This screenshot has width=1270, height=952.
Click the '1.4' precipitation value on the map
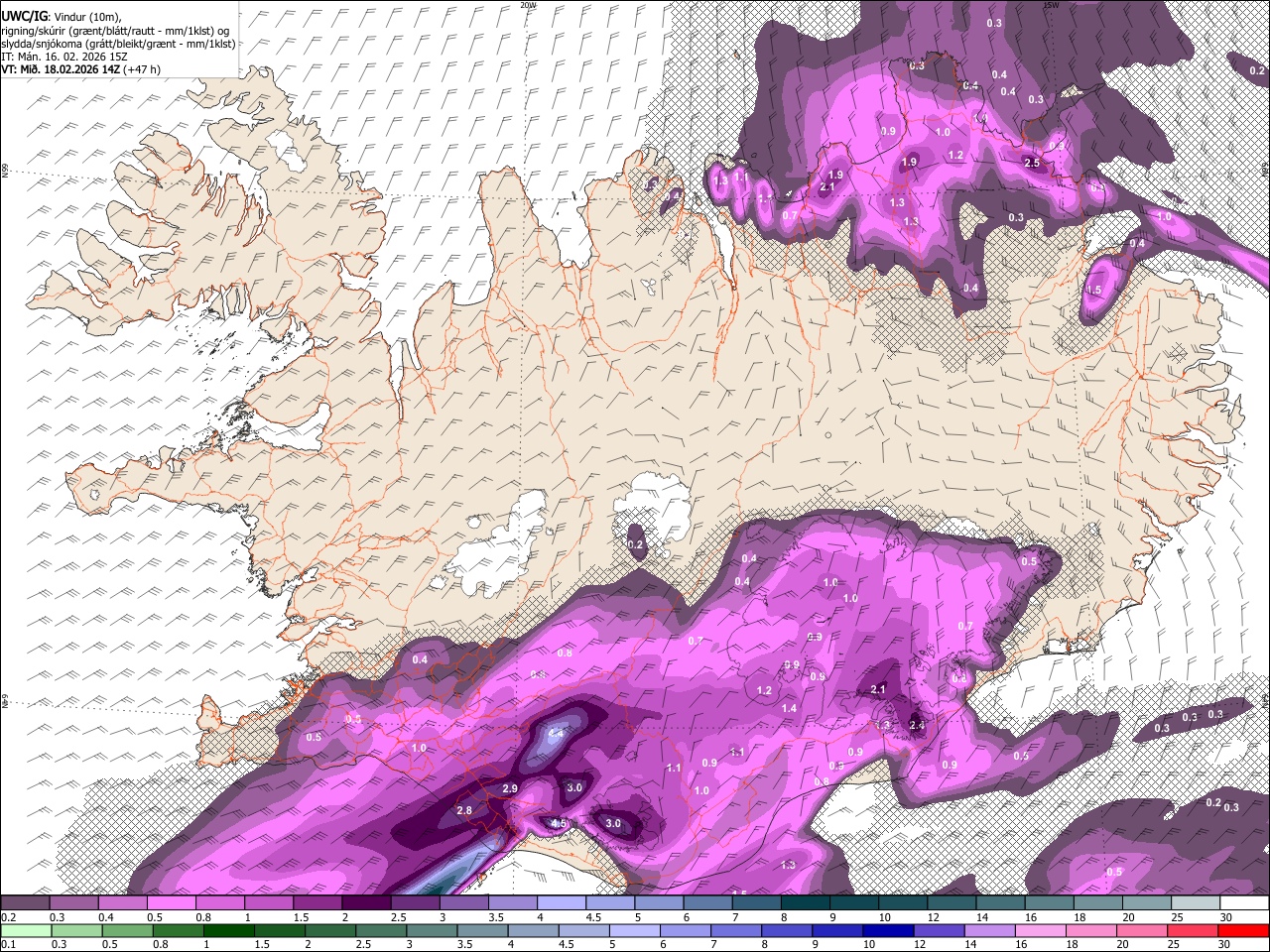789,708
